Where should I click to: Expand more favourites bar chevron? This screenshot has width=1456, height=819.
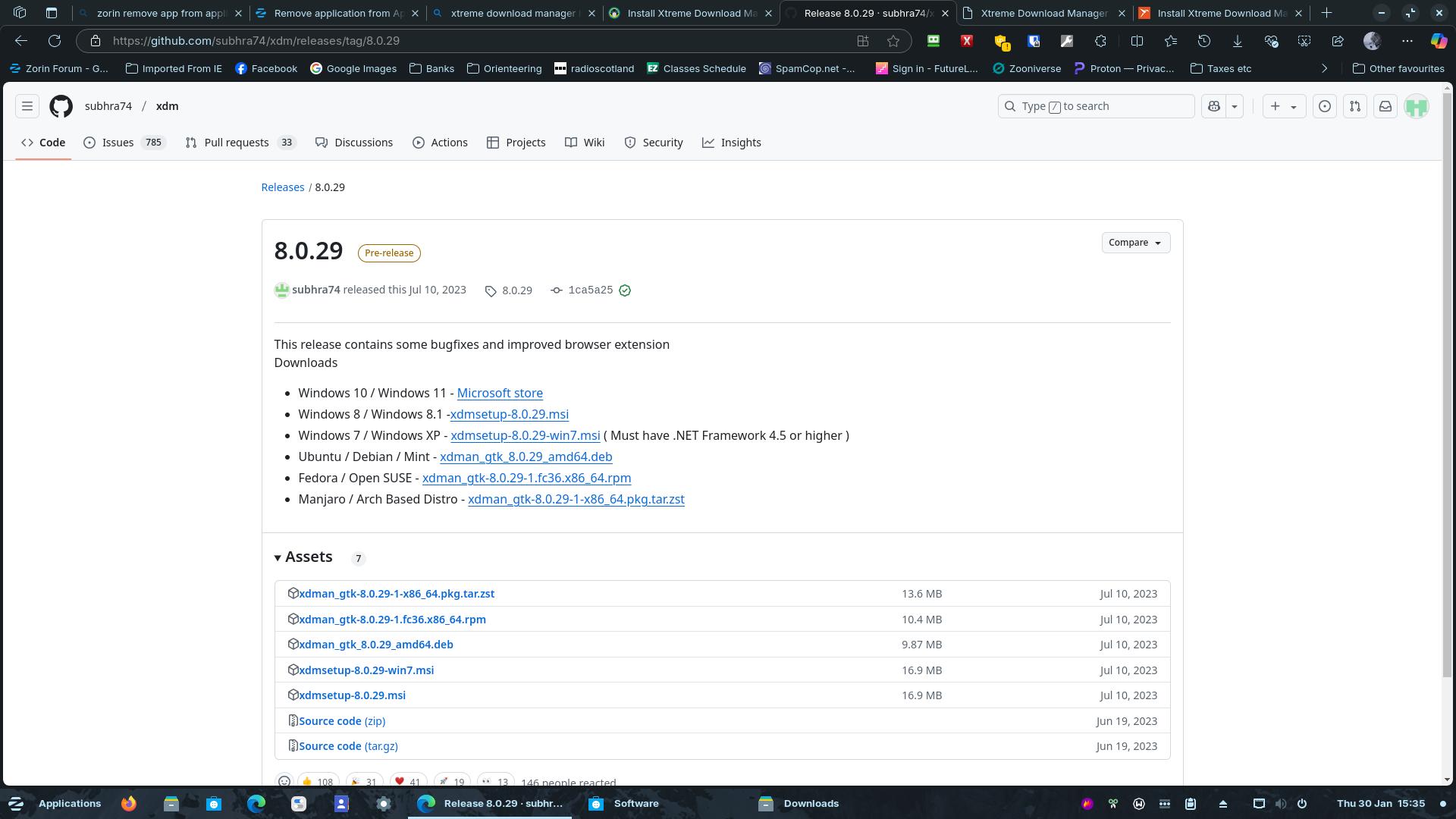(x=1324, y=68)
